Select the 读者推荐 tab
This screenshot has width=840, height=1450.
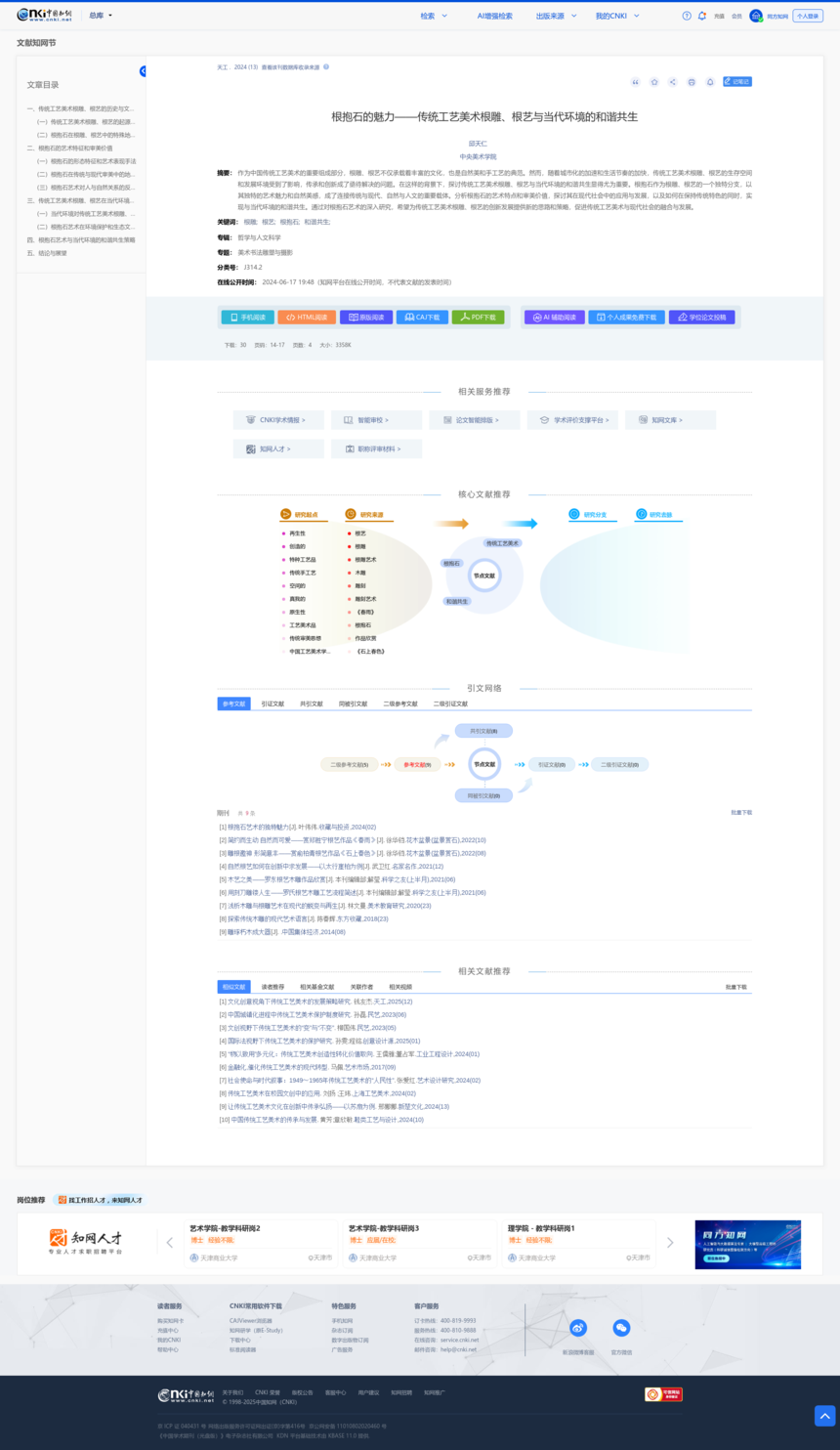pos(273,987)
